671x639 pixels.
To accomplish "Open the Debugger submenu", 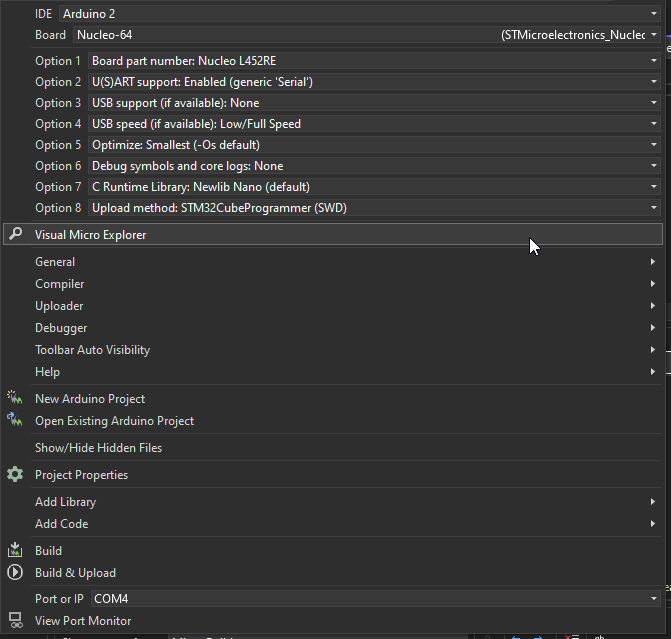I will click(x=333, y=328).
